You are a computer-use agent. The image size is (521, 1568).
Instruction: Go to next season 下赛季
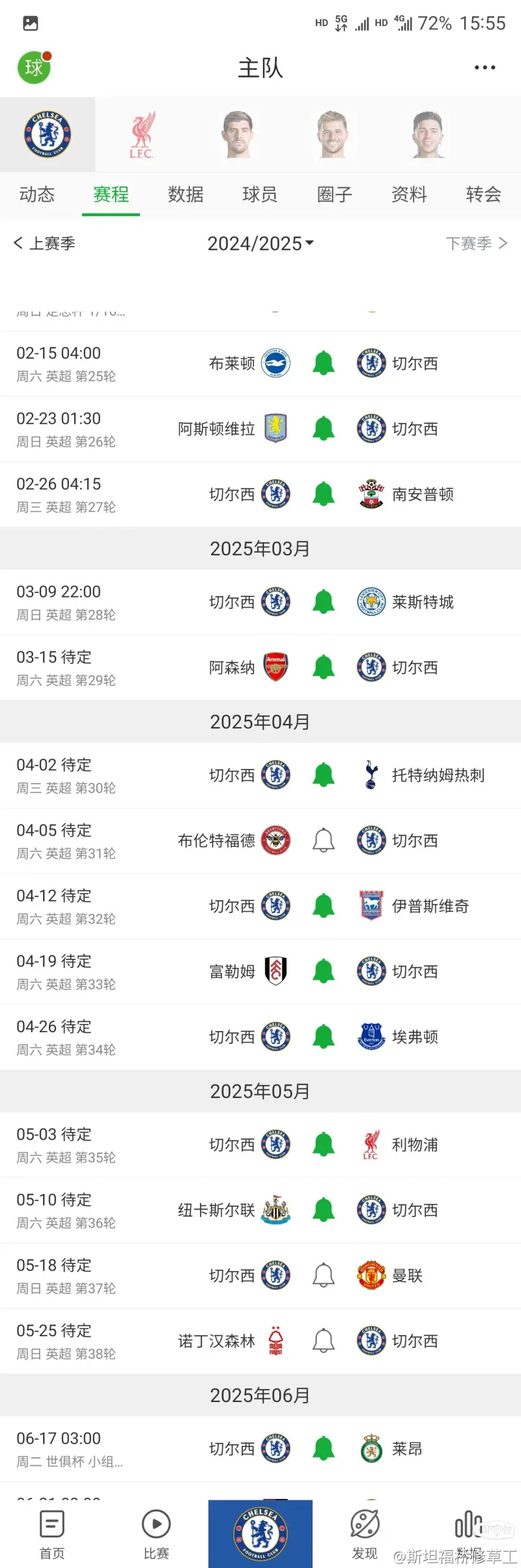click(477, 243)
